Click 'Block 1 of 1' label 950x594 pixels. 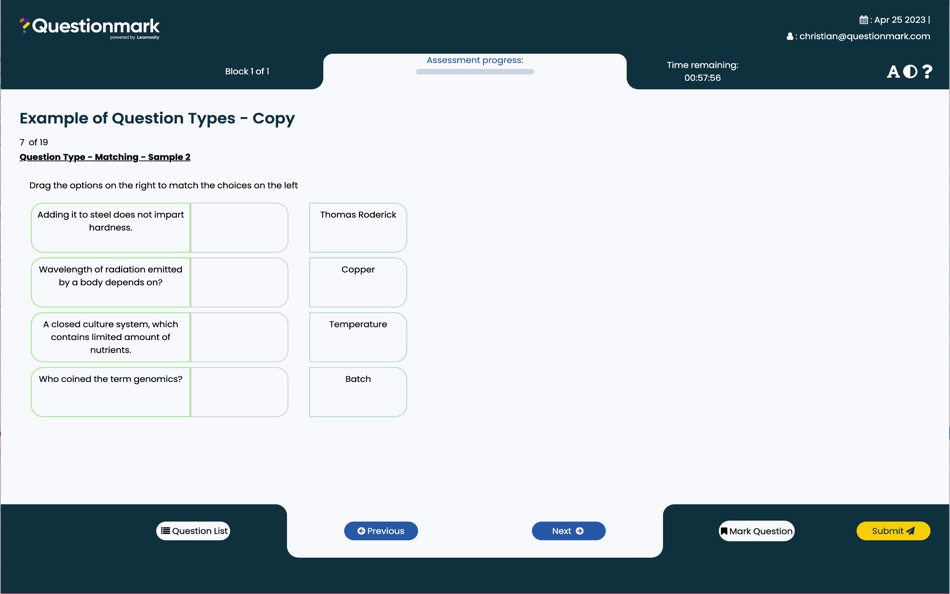pyautogui.click(x=247, y=72)
